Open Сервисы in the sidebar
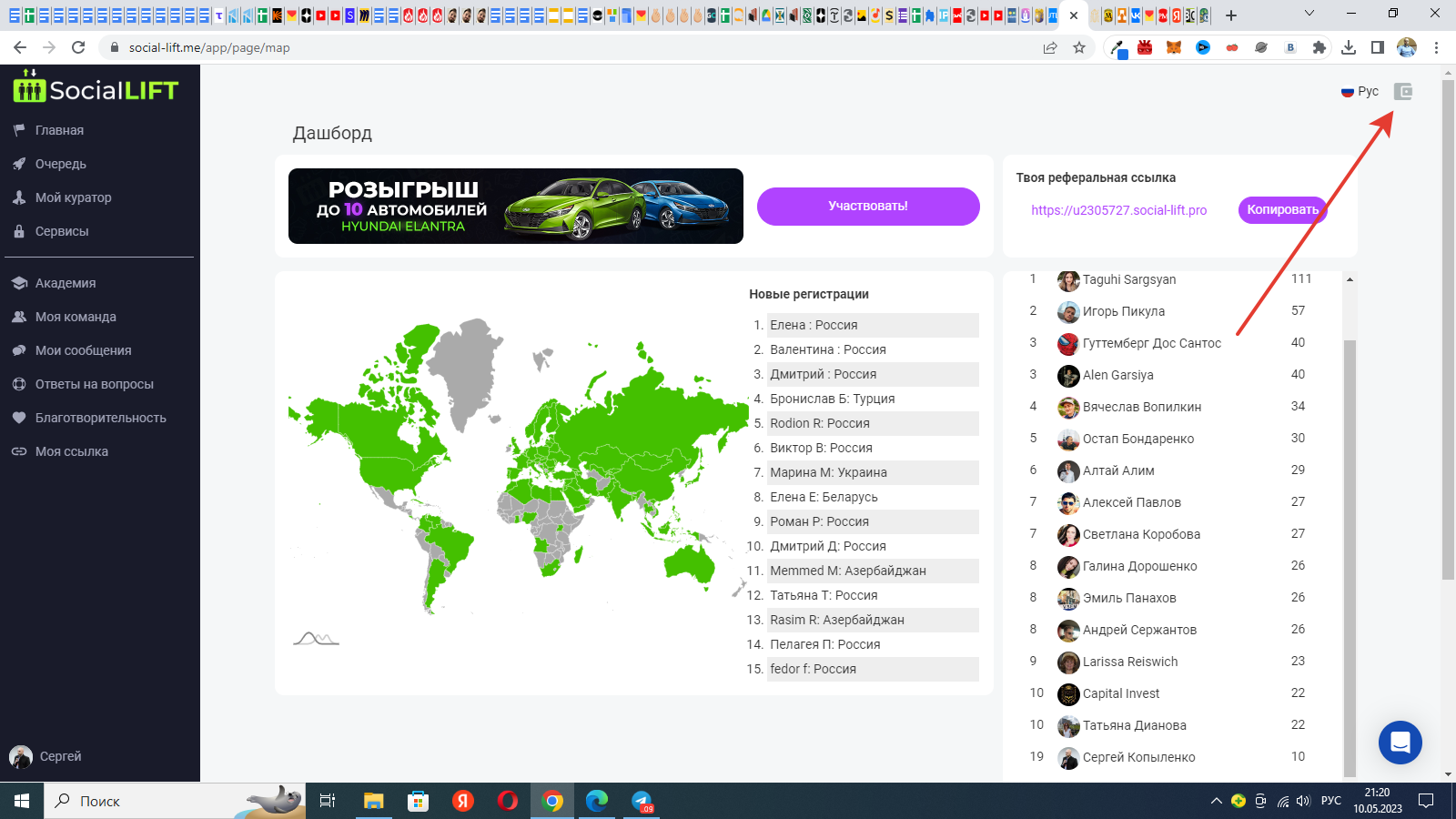The image size is (1456, 819). coord(62,231)
